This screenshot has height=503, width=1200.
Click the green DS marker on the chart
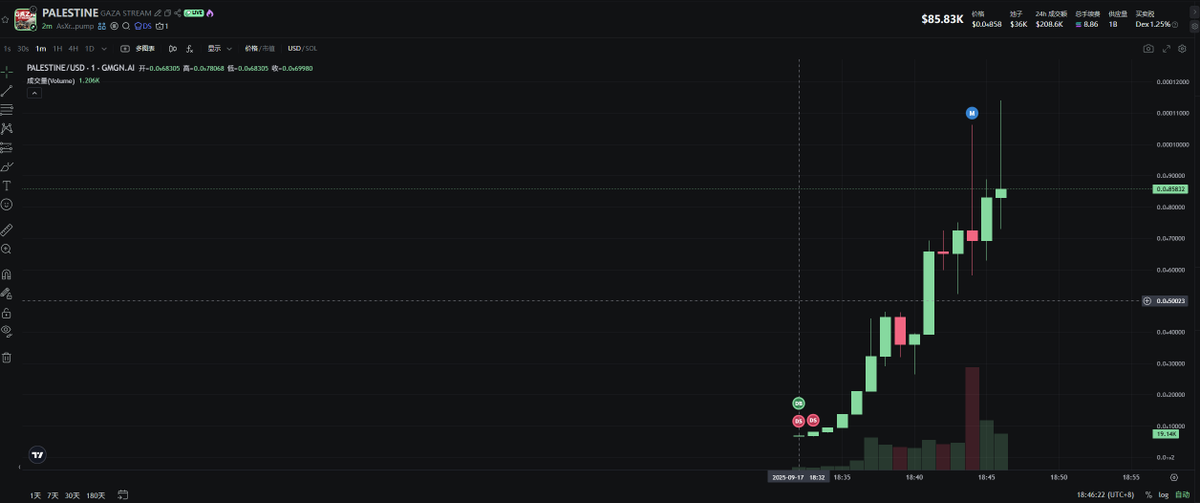798,403
